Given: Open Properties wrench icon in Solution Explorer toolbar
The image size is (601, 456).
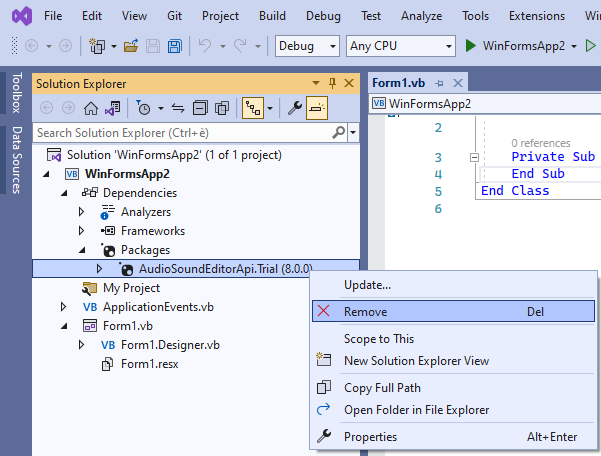Looking at the screenshot, I should click(x=295, y=108).
